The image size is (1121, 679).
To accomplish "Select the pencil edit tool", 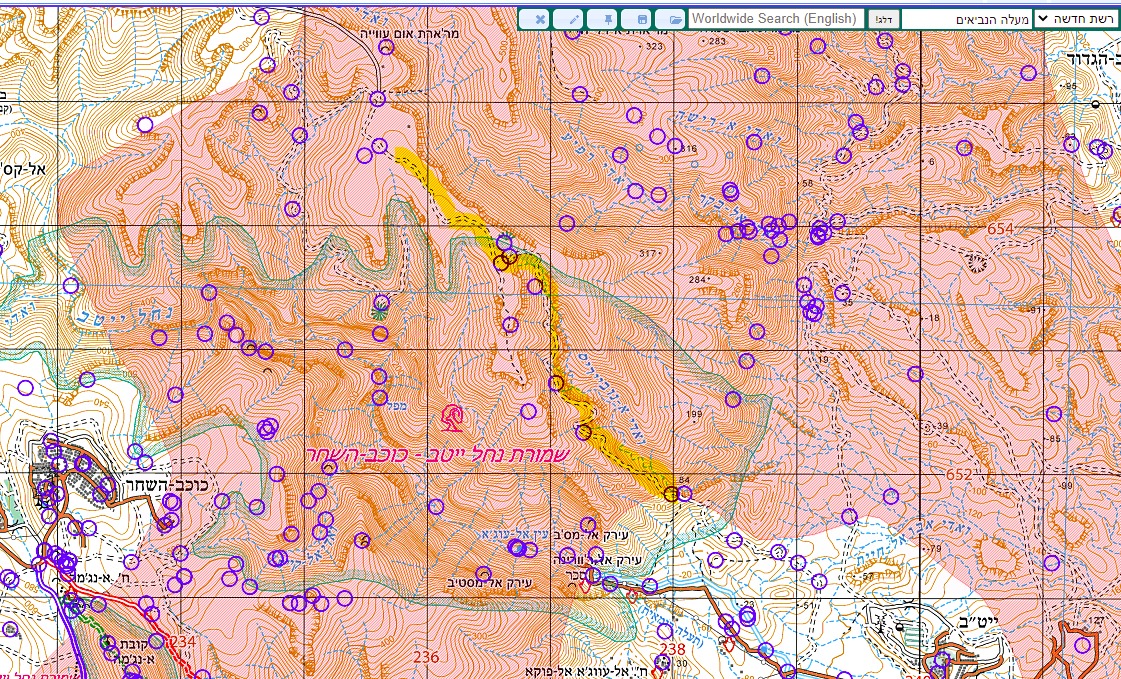I will [573, 19].
